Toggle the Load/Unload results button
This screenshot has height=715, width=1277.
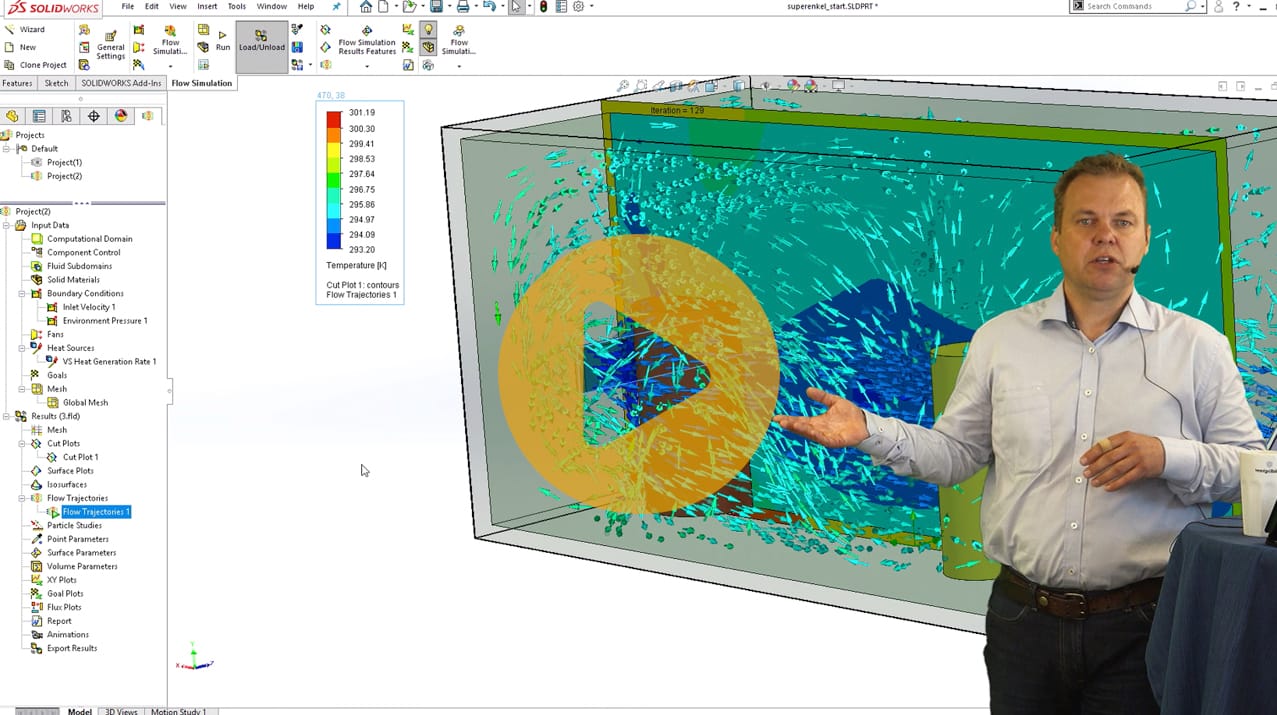(261, 40)
